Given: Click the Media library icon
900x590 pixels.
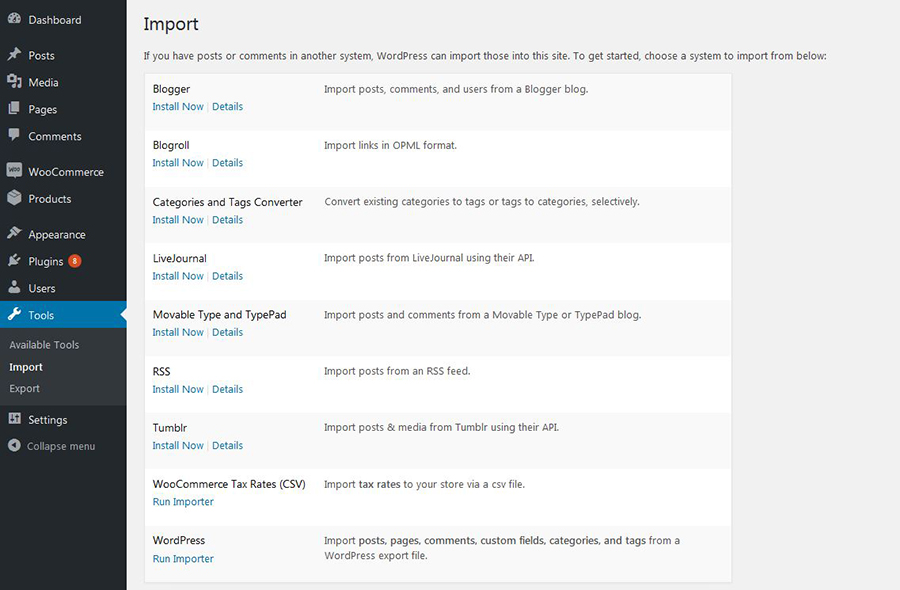Looking at the screenshot, I should click(x=14, y=81).
